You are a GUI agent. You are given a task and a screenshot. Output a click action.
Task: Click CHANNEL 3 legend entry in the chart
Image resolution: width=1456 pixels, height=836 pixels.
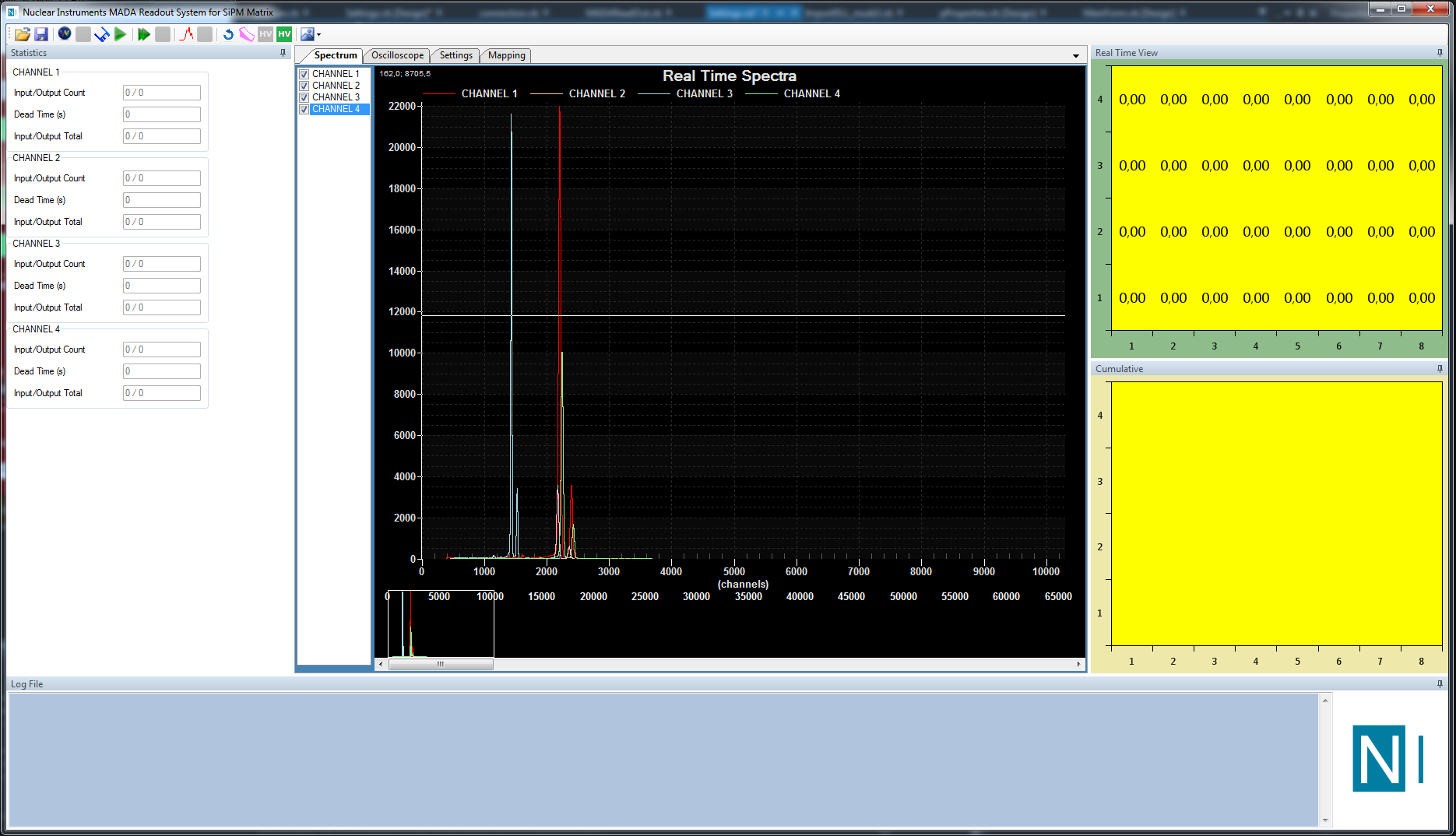[685, 93]
